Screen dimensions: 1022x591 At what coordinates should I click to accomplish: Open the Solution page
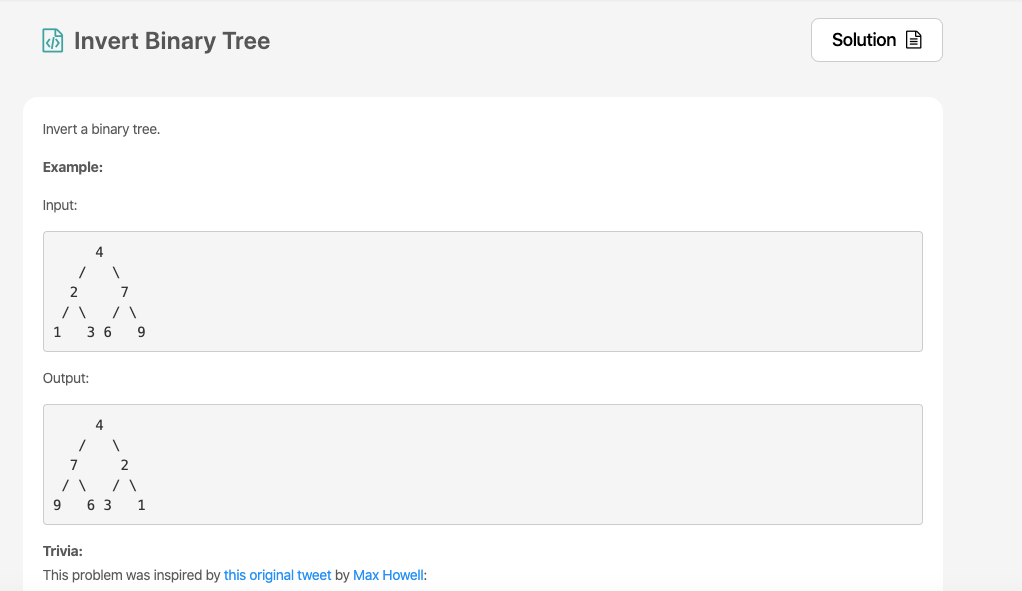[x=876, y=39]
